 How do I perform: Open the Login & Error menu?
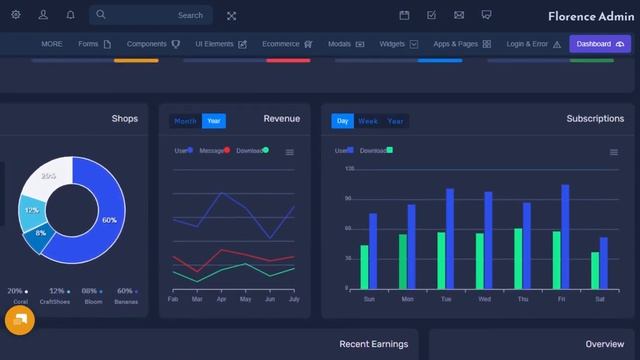coord(534,44)
